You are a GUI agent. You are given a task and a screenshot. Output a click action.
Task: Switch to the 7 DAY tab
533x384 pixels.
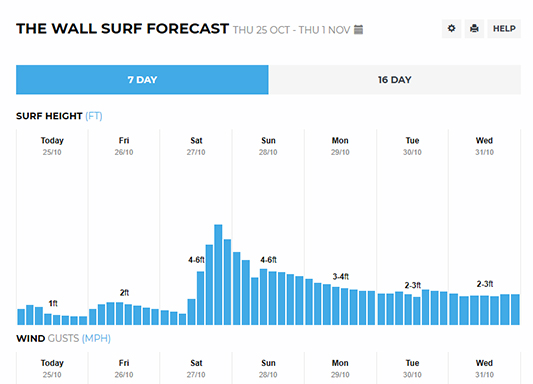click(x=142, y=80)
